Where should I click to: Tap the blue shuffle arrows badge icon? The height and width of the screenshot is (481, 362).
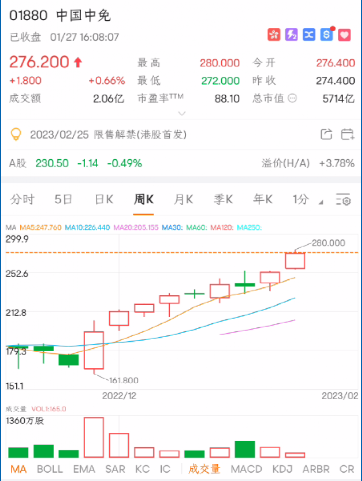tap(309, 34)
